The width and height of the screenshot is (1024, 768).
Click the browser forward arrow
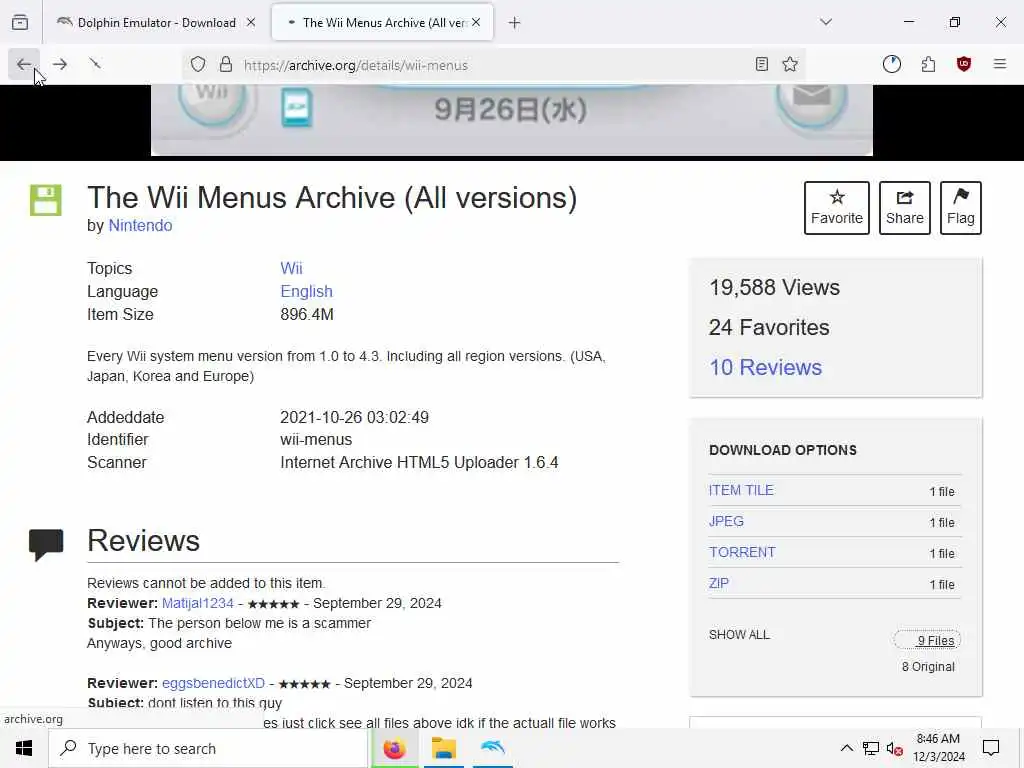coord(60,64)
